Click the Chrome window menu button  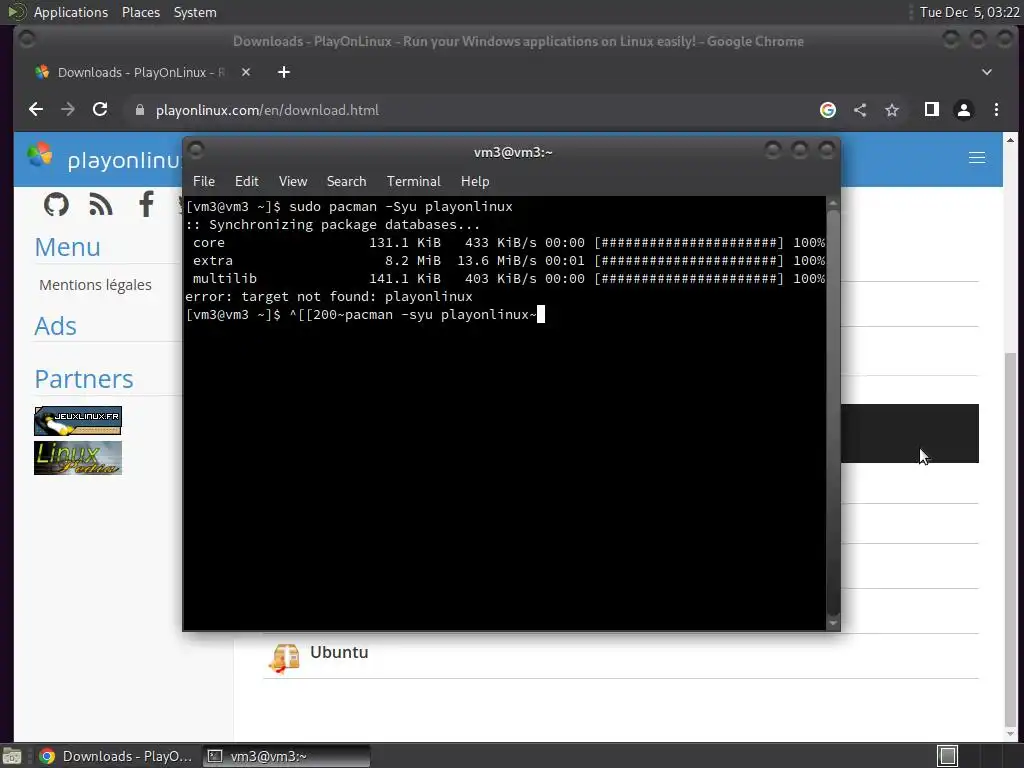[x=27, y=40]
